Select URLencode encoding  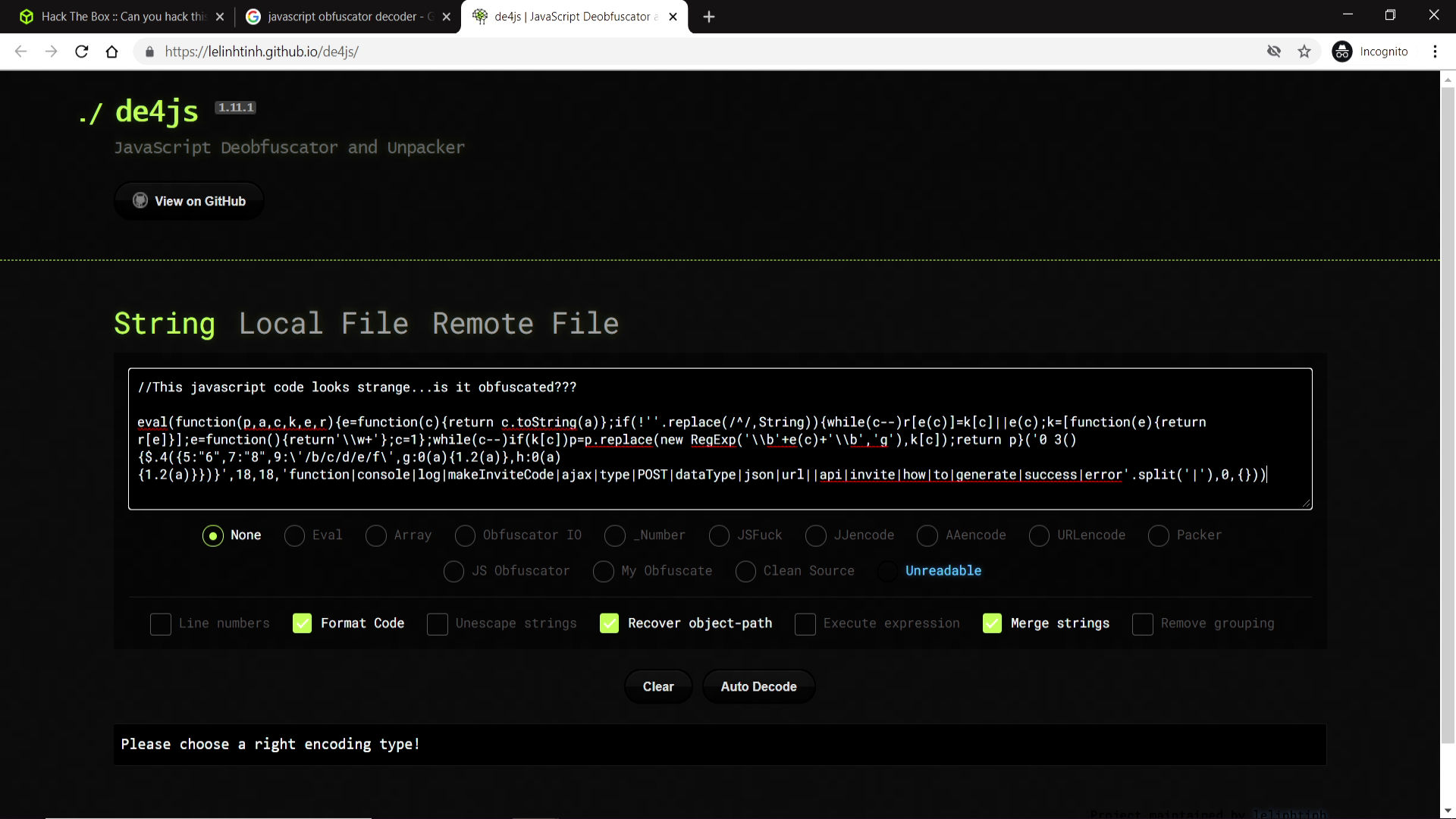tap(1039, 535)
